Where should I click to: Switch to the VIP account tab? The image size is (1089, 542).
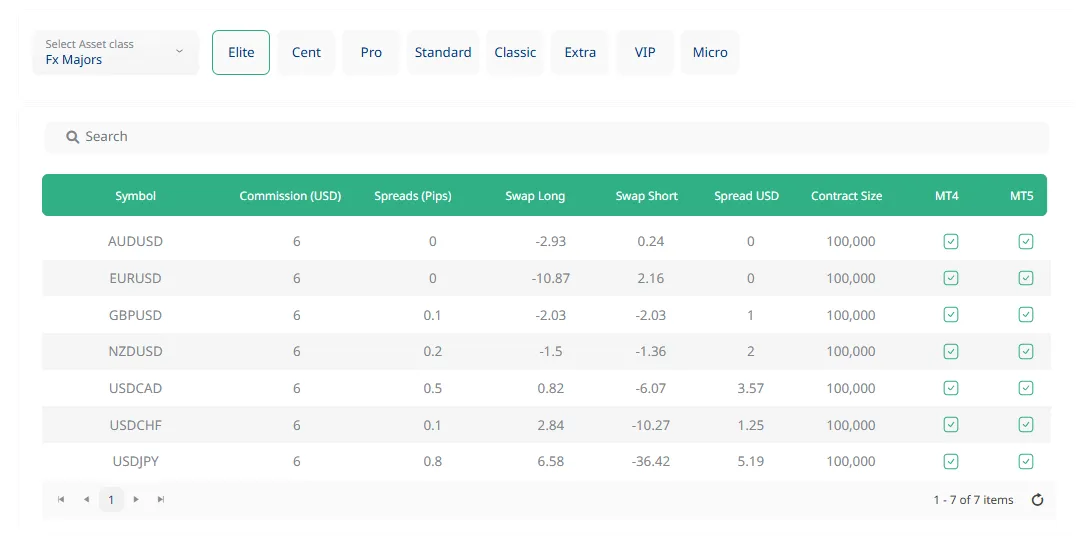pyautogui.click(x=645, y=52)
